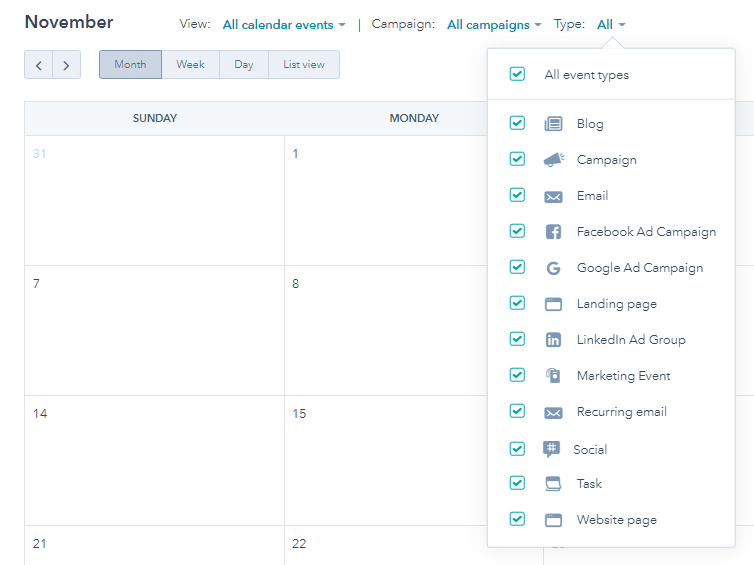
Task: Toggle the Task checkbox off
Action: (x=517, y=483)
